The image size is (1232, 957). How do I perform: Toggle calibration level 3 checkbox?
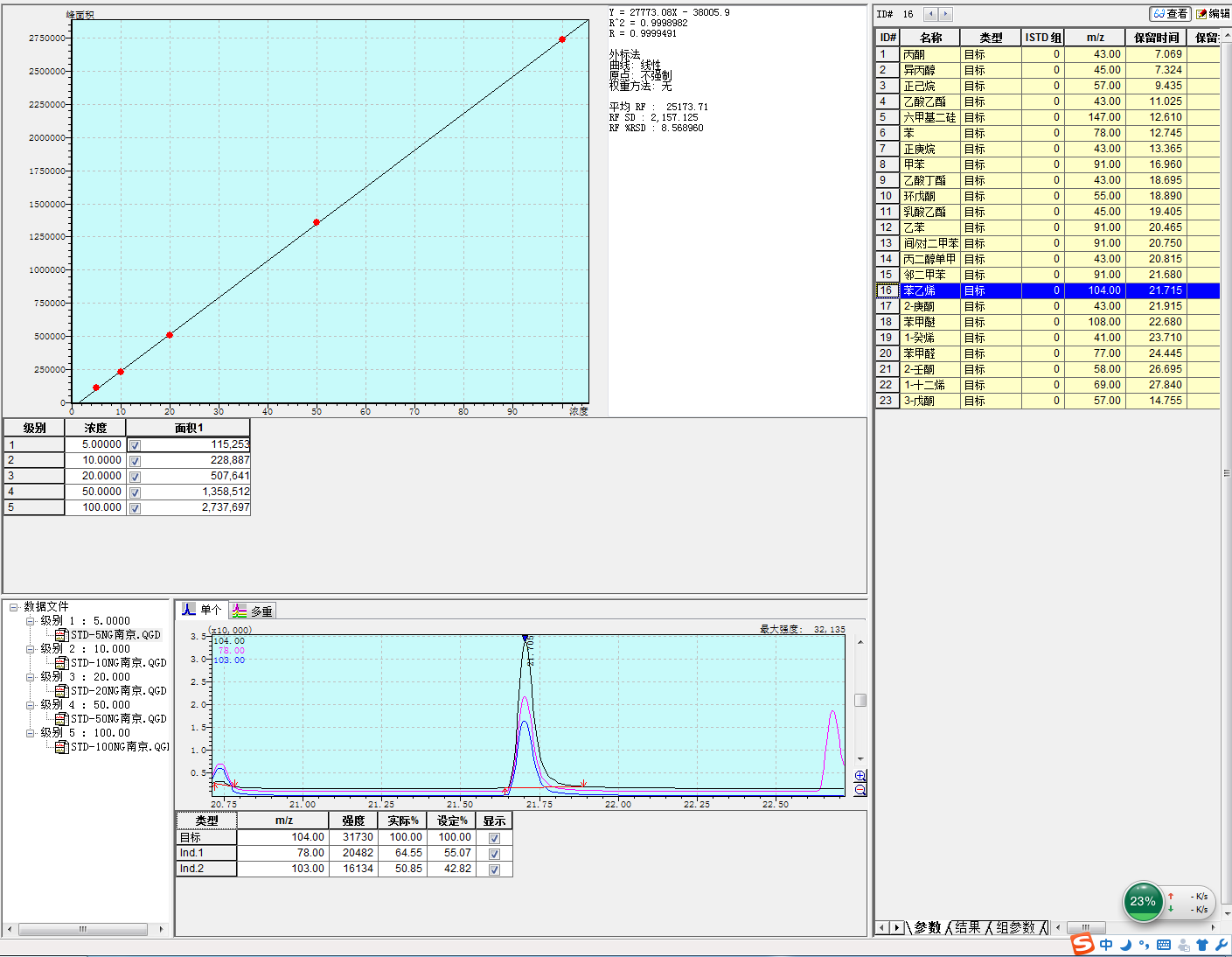click(x=135, y=477)
